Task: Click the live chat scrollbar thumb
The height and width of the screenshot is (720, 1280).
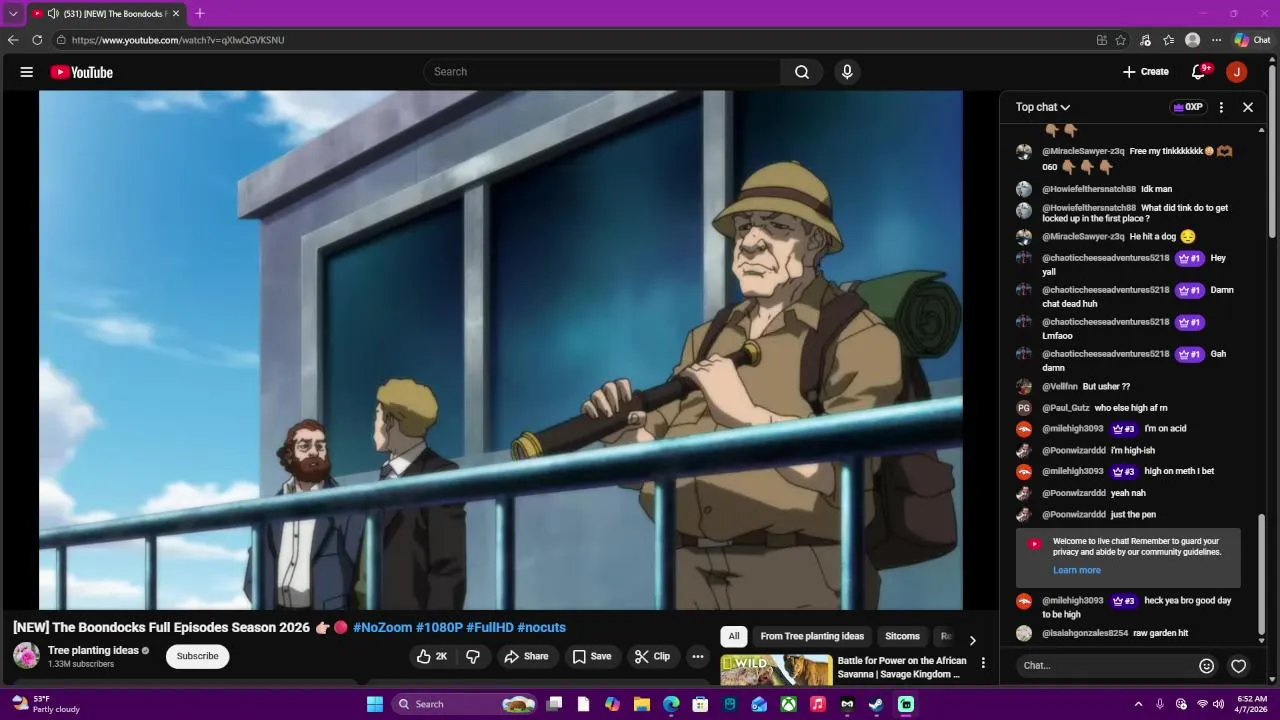Action: 1262,576
